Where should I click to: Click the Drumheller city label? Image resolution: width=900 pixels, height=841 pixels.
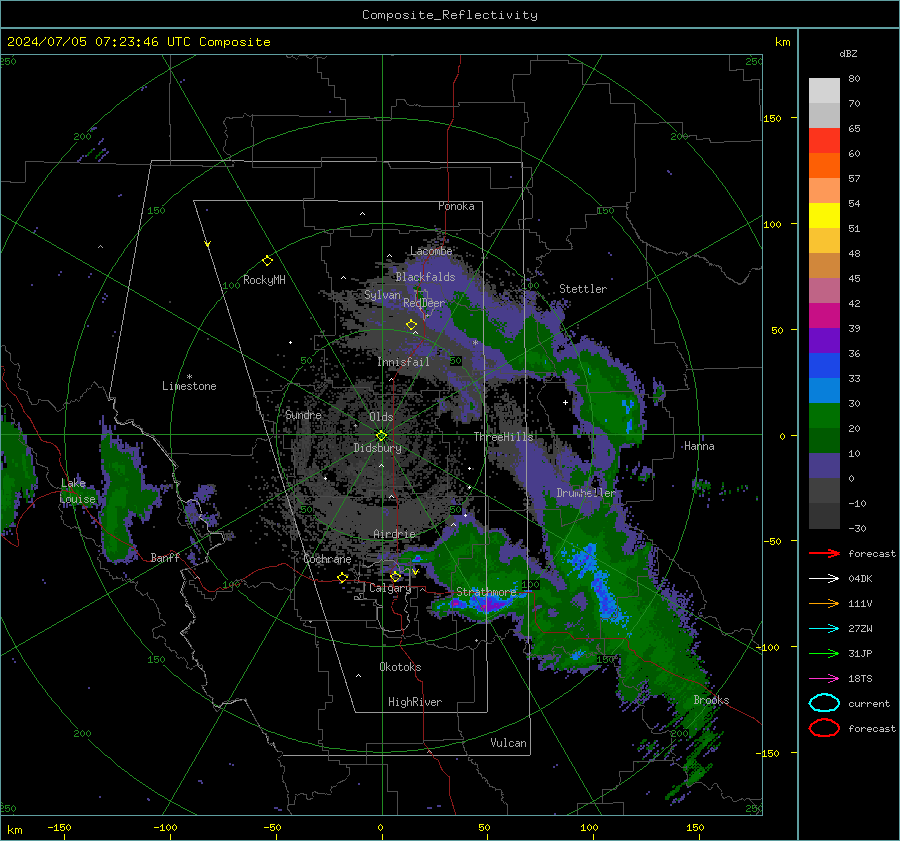point(585,493)
